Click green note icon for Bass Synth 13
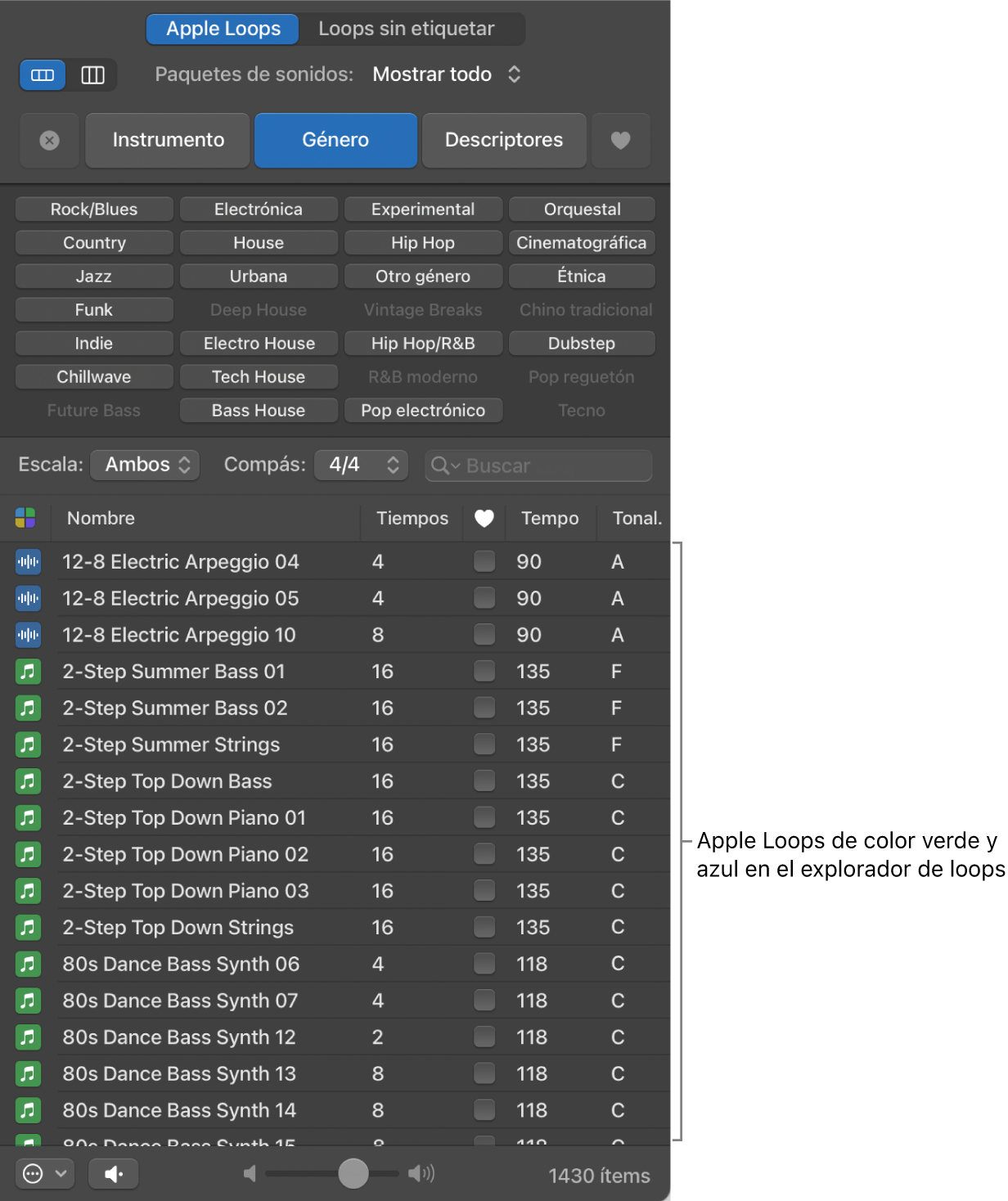1008x1201 pixels. pos(28,1073)
